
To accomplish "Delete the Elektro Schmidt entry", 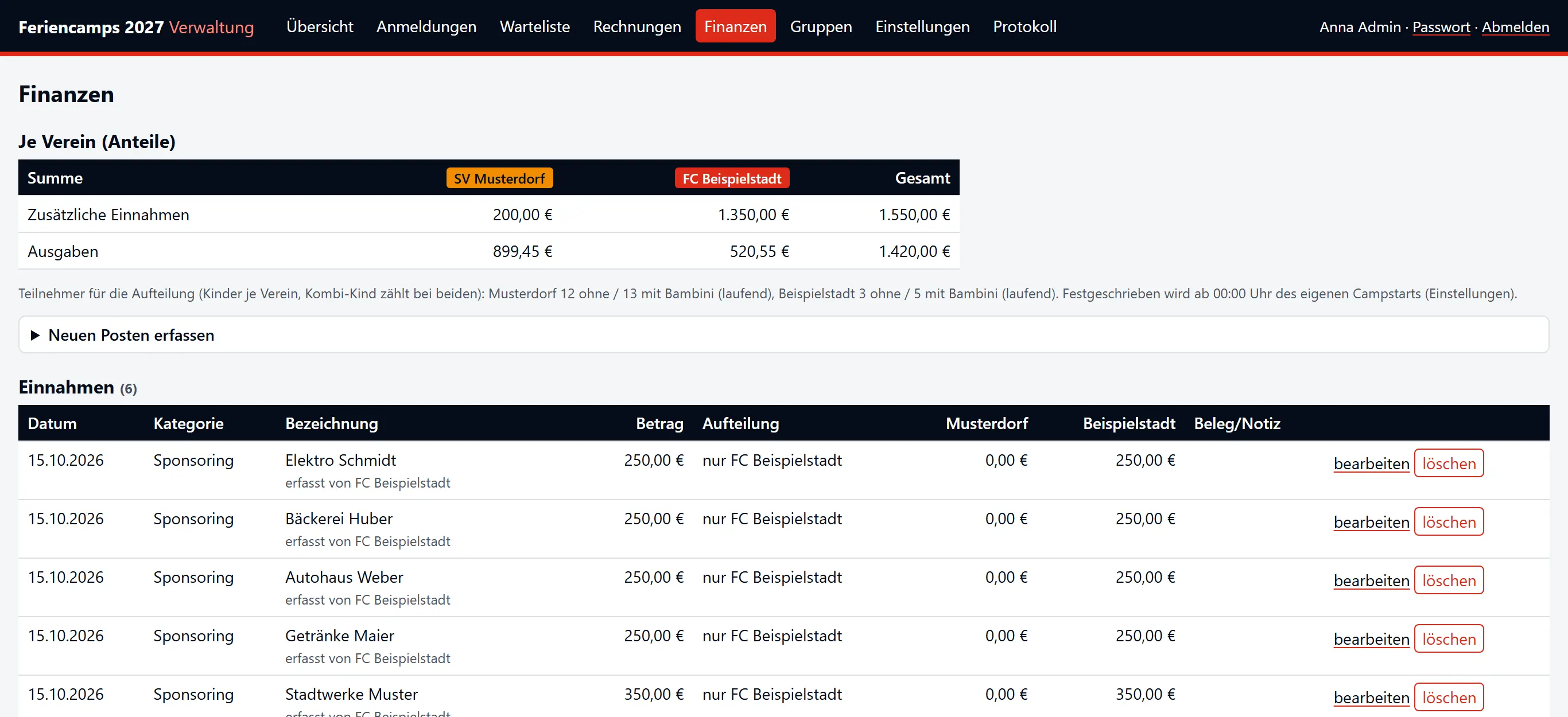I will click(1449, 463).
